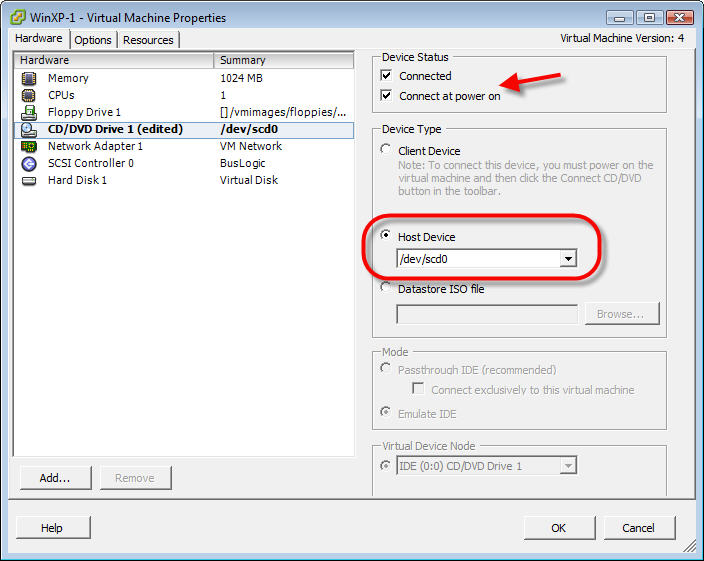Switch to the Options tab
Image resolution: width=704 pixels, height=561 pixels.
tap(93, 40)
